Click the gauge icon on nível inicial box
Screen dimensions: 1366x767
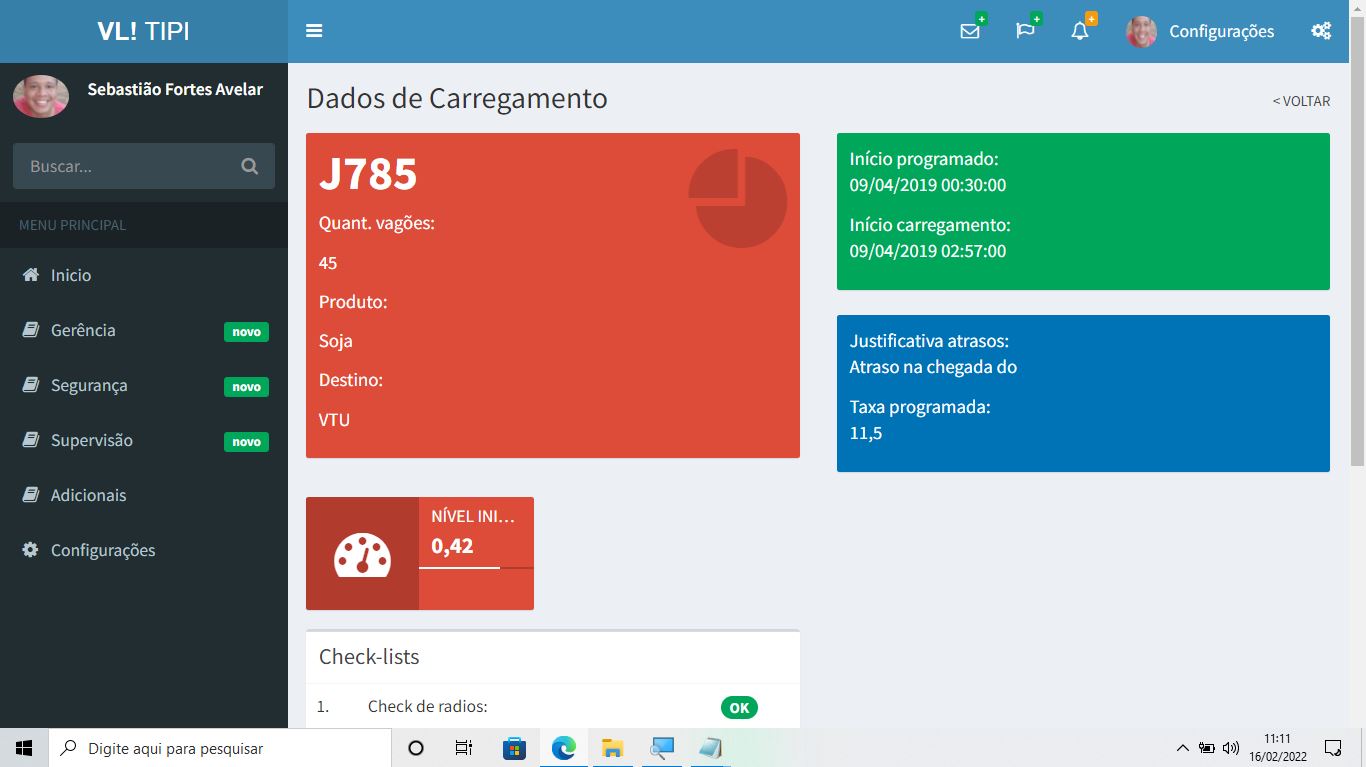362,554
